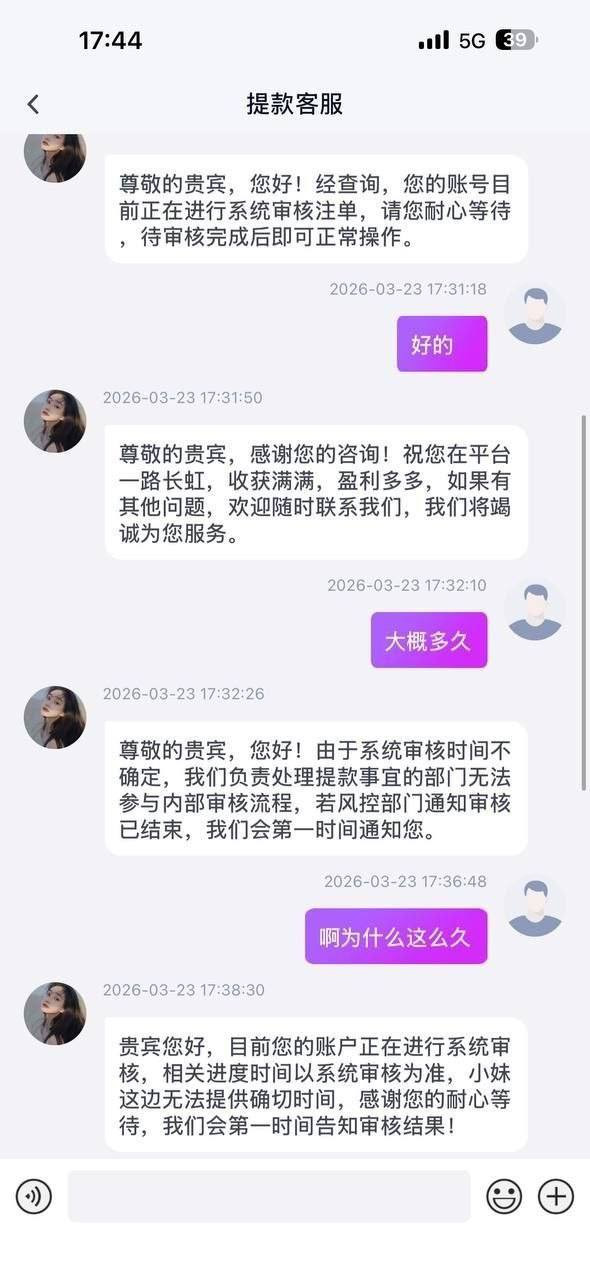Tap the back arrow in header
This screenshot has height=1280, width=590.
tap(33, 104)
